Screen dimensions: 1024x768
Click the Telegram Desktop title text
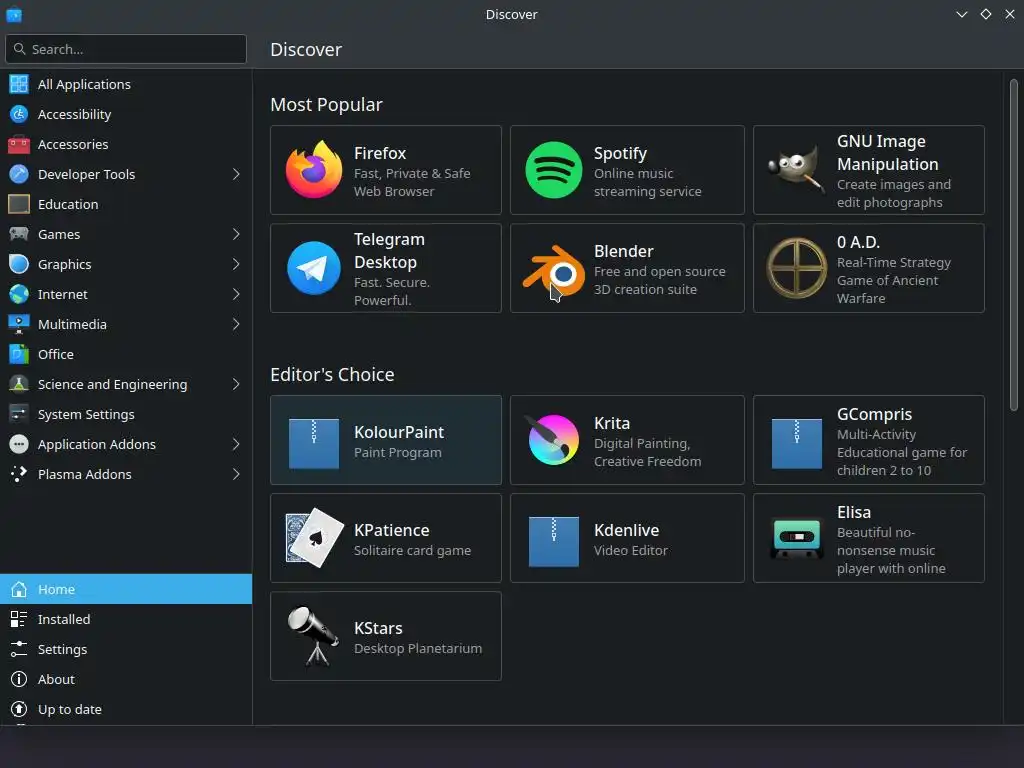pyautogui.click(x=389, y=251)
